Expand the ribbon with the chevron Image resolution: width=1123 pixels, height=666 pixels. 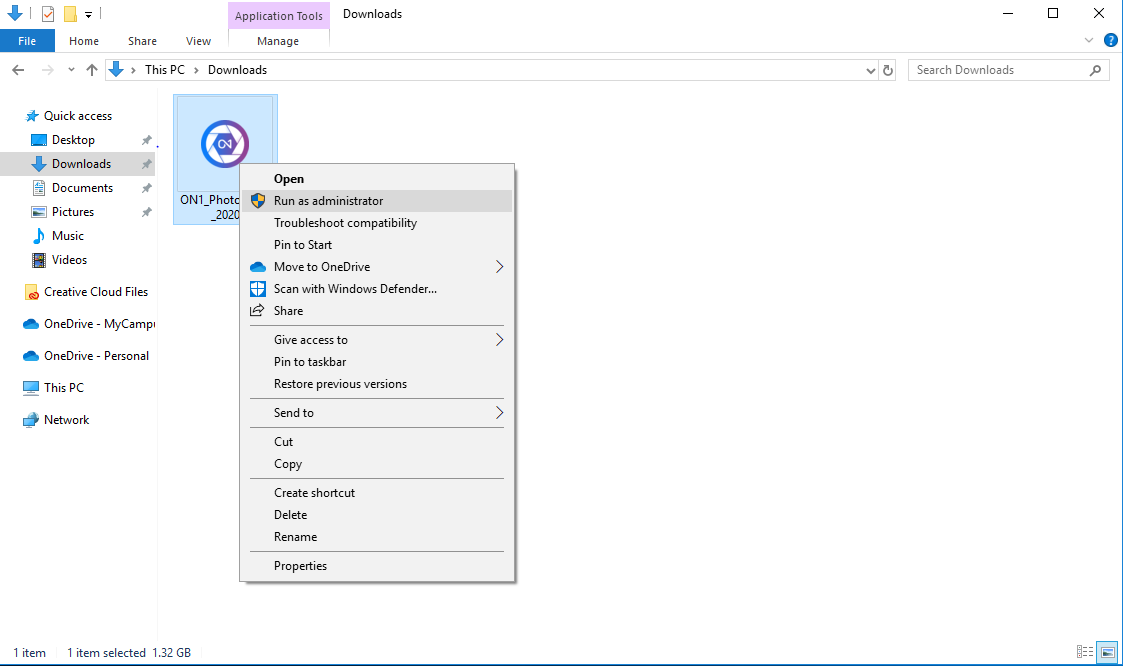click(1090, 41)
